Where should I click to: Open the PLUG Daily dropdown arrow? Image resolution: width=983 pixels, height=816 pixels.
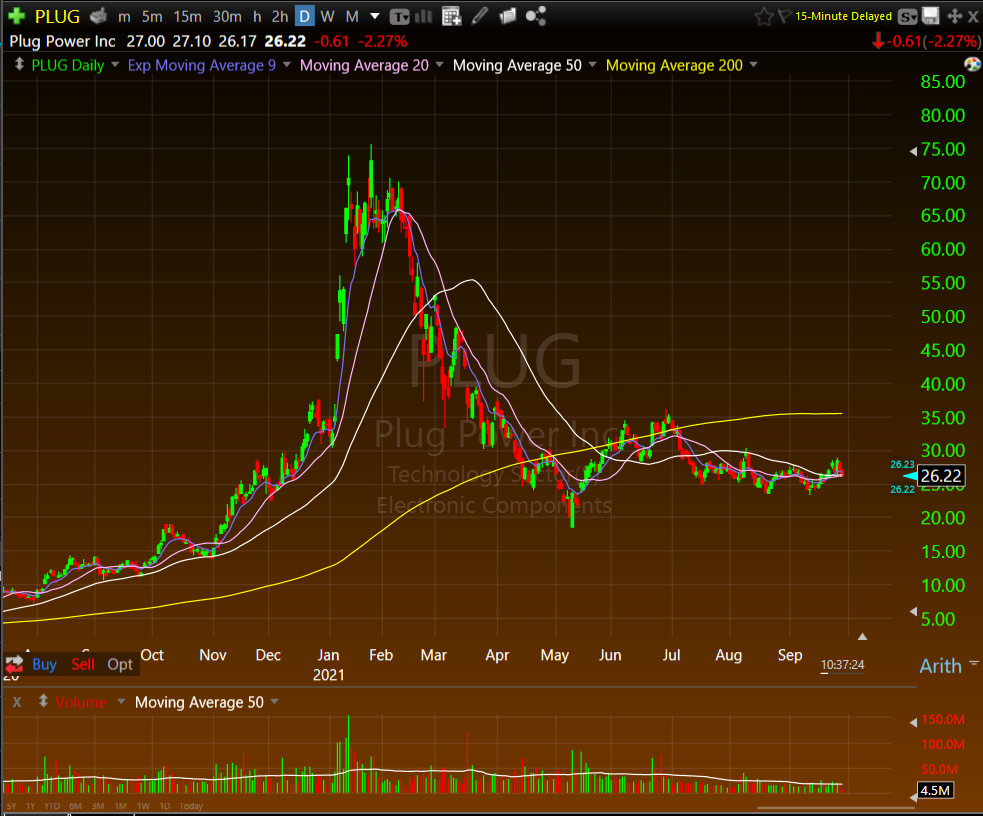[x=115, y=65]
